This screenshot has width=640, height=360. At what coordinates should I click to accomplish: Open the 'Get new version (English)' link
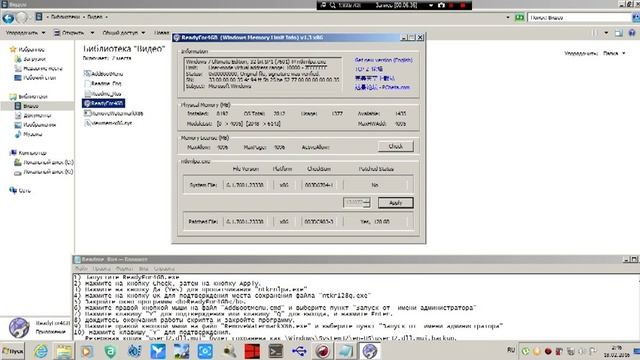pos(383,60)
